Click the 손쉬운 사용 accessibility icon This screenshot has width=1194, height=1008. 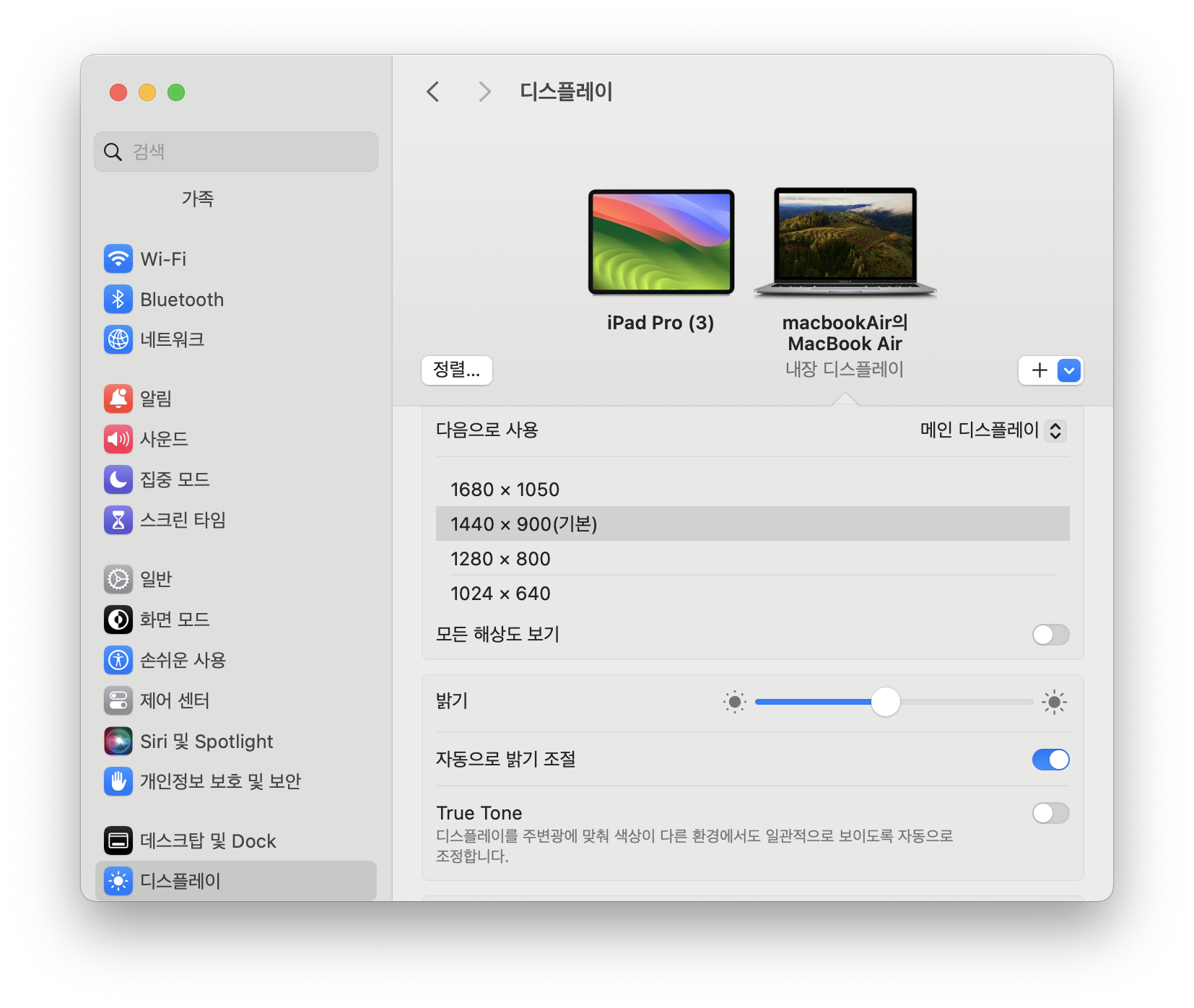pos(118,660)
